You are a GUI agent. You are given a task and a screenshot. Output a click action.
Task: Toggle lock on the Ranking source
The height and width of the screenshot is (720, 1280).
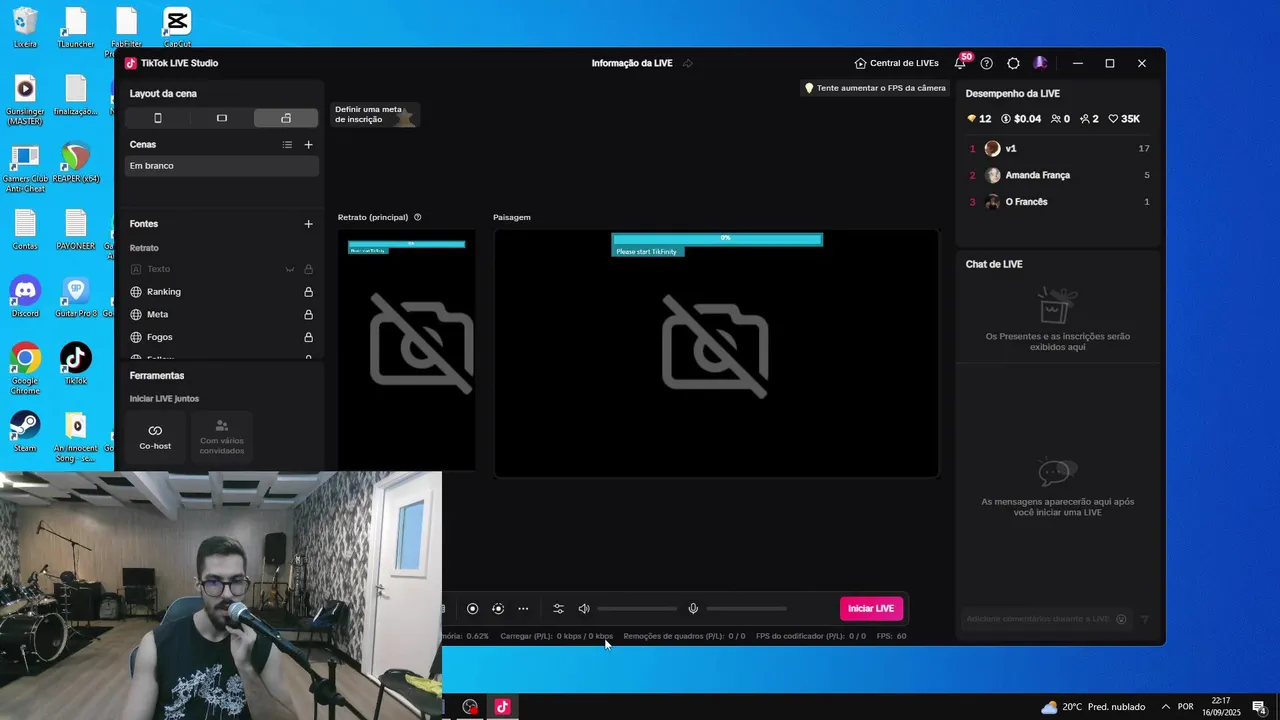pos(308,292)
